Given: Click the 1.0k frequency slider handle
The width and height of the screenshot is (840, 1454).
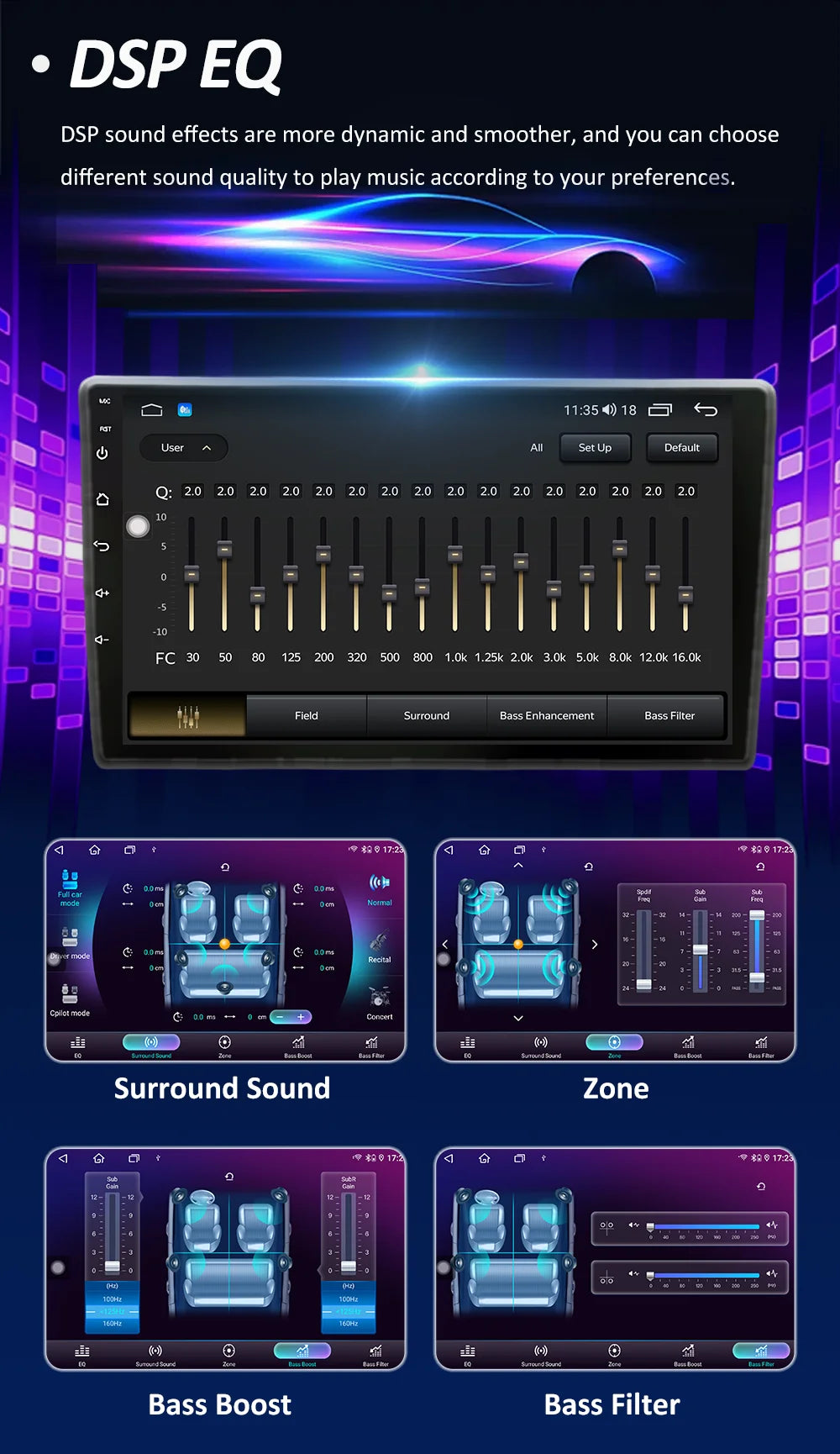Looking at the screenshot, I should point(455,554).
